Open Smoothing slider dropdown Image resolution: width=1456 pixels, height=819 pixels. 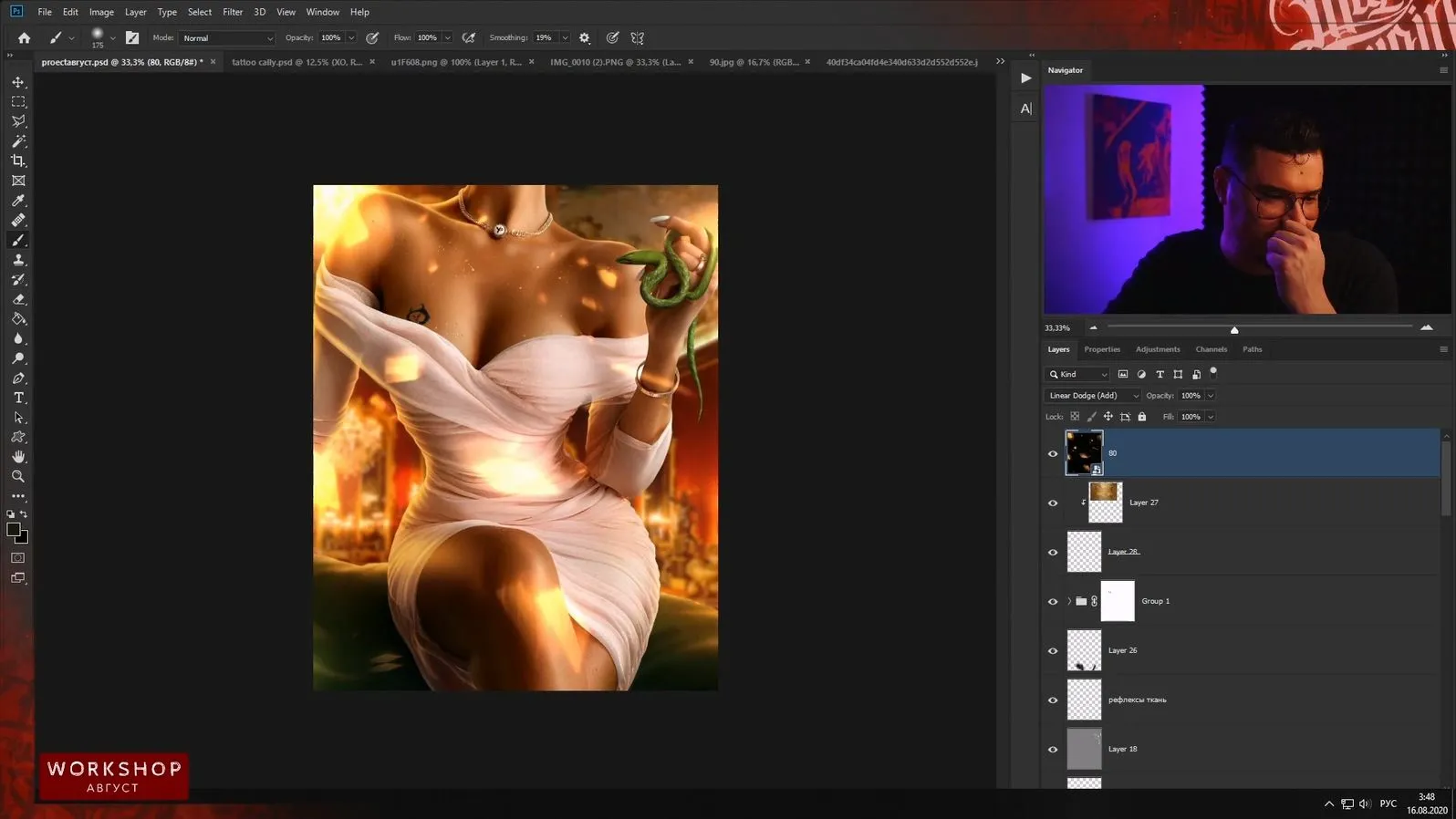click(x=566, y=38)
